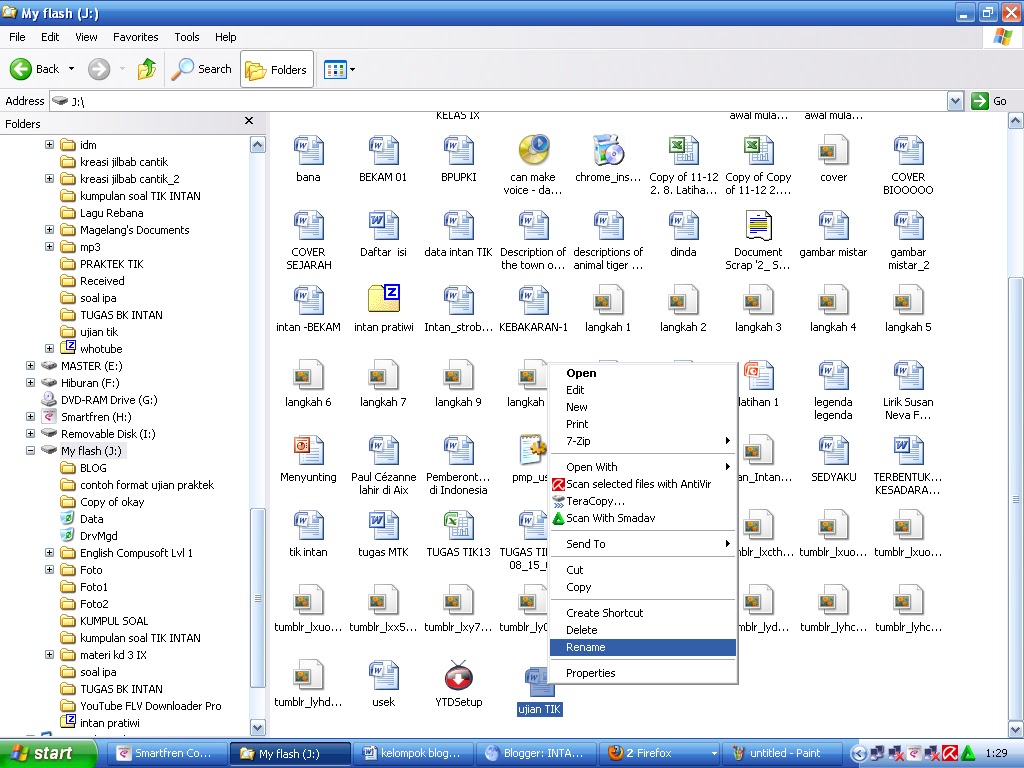Image resolution: width=1024 pixels, height=768 pixels.
Task: Select the Daftar isi document icon
Action: pyautogui.click(x=383, y=225)
